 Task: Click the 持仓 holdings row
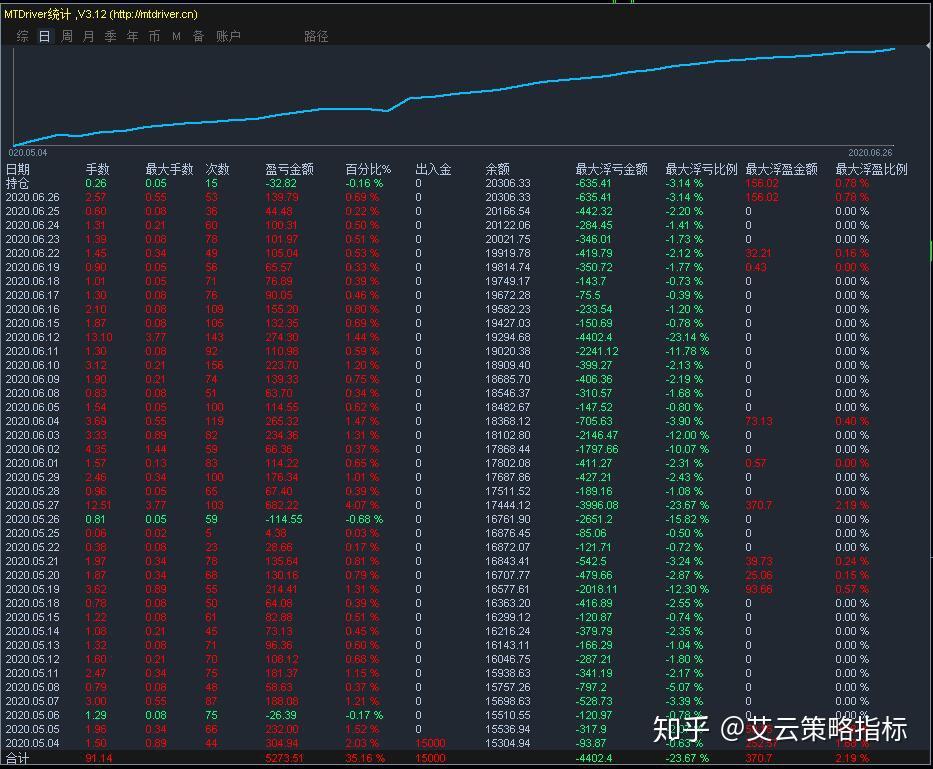tap(18, 183)
